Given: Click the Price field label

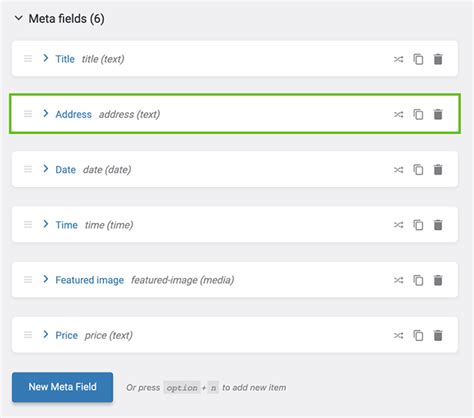Looking at the screenshot, I should [67, 335].
